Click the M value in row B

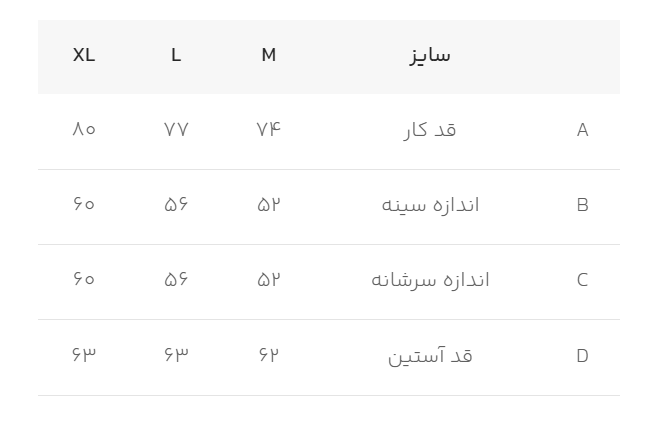(x=268, y=205)
